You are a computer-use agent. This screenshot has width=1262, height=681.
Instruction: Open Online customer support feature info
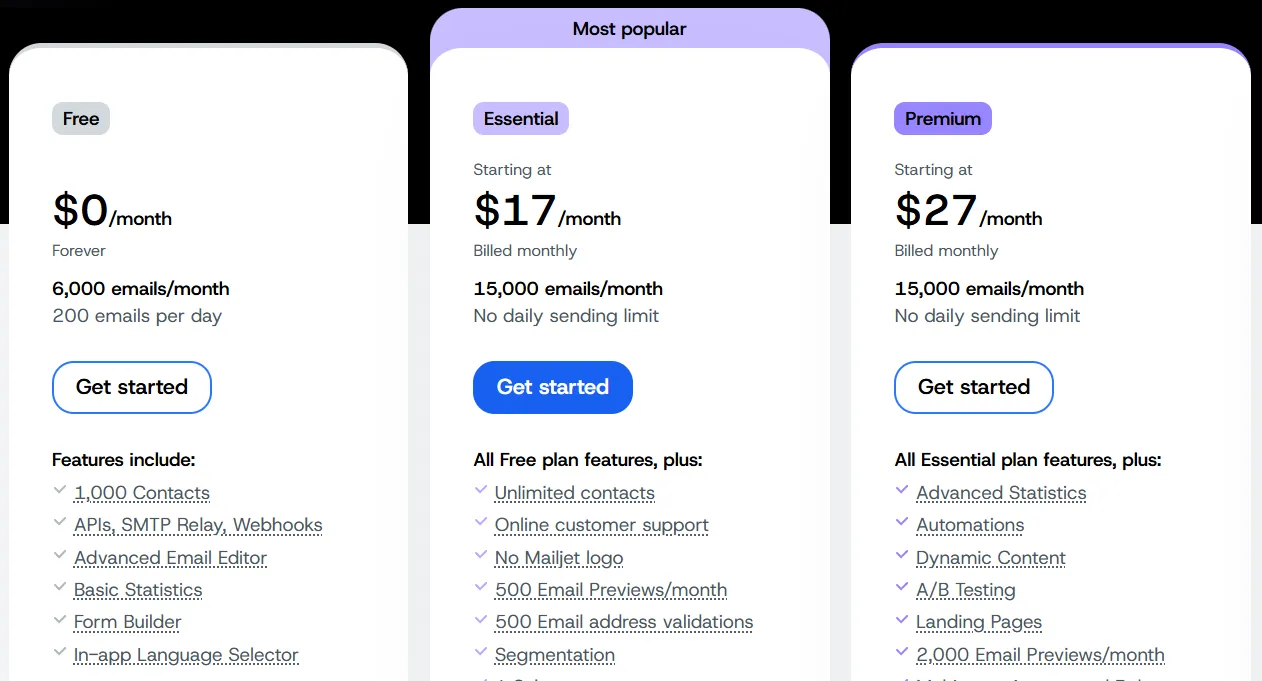tap(601, 525)
